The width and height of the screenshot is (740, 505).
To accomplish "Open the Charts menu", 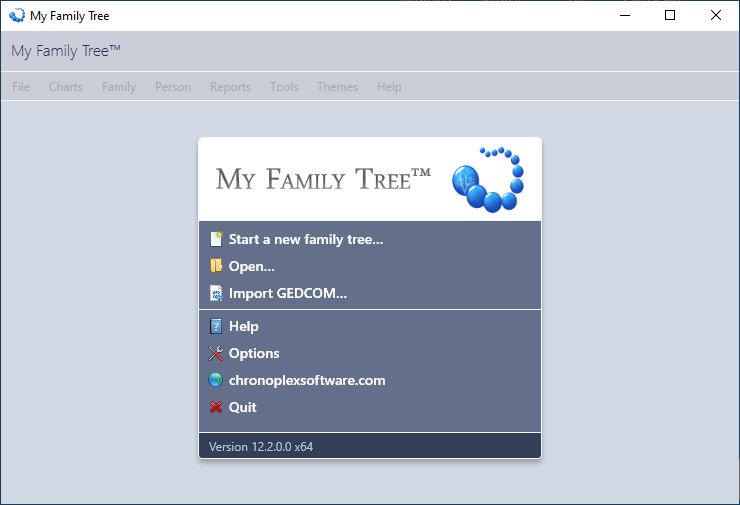I will click(66, 87).
